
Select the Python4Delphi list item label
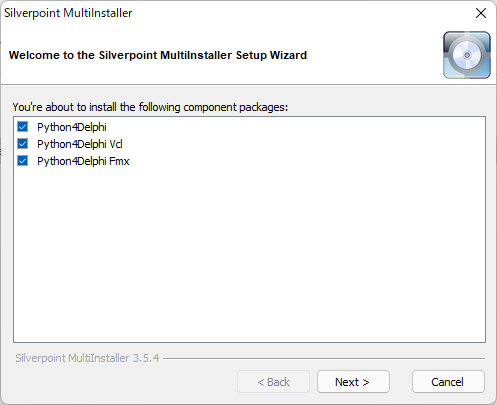point(72,127)
